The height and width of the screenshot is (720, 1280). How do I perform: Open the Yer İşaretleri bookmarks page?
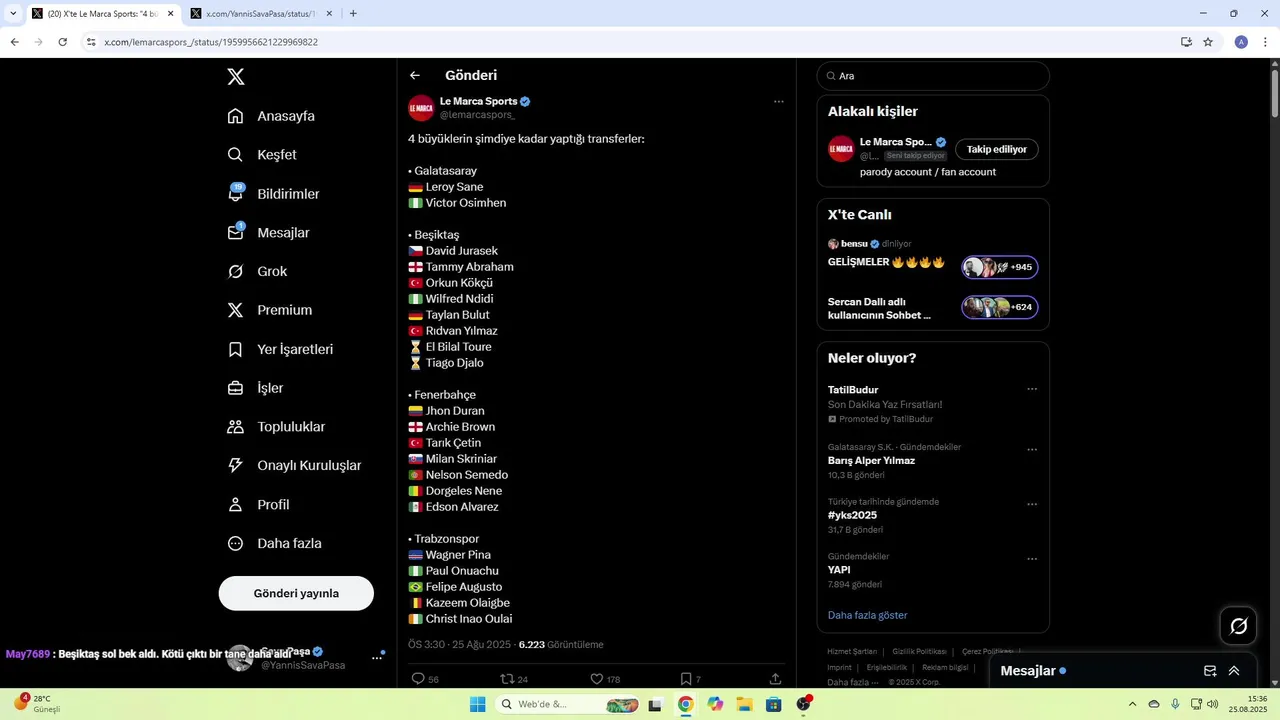[280, 349]
